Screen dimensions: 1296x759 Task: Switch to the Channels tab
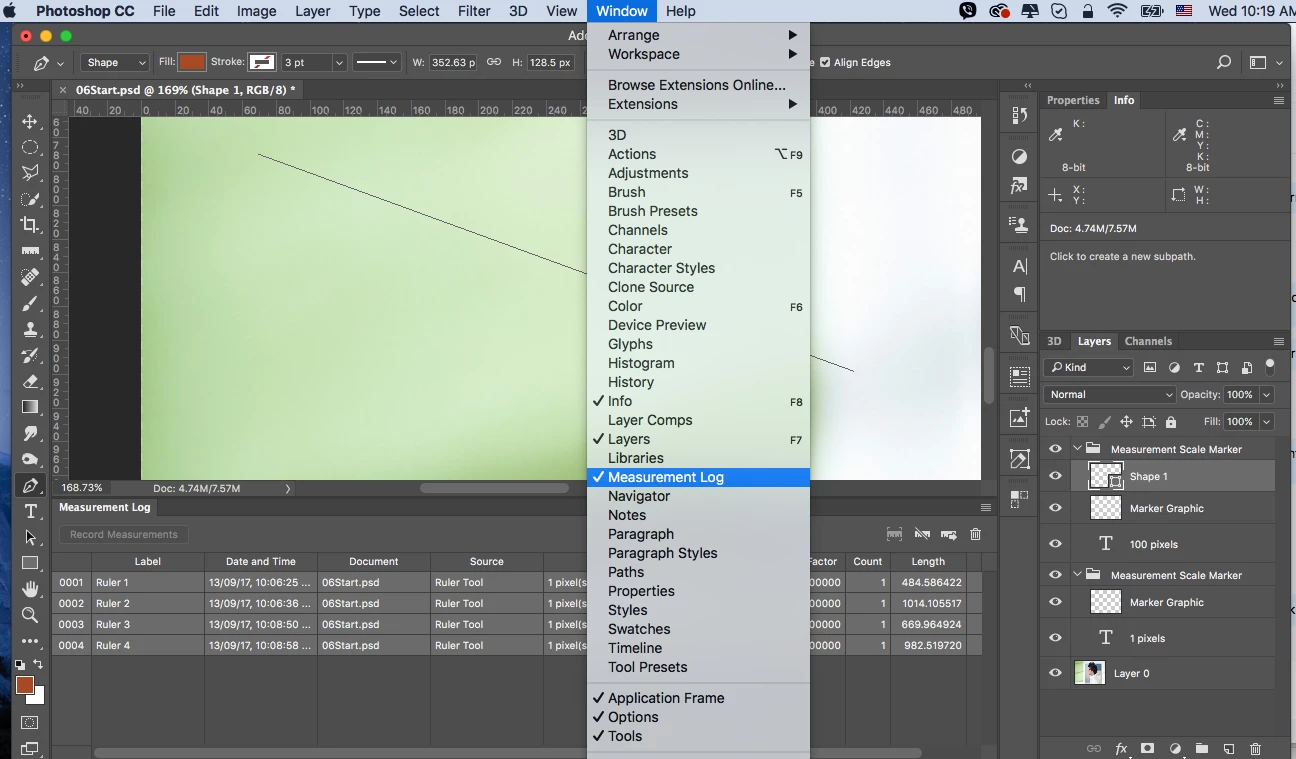[1148, 341]
